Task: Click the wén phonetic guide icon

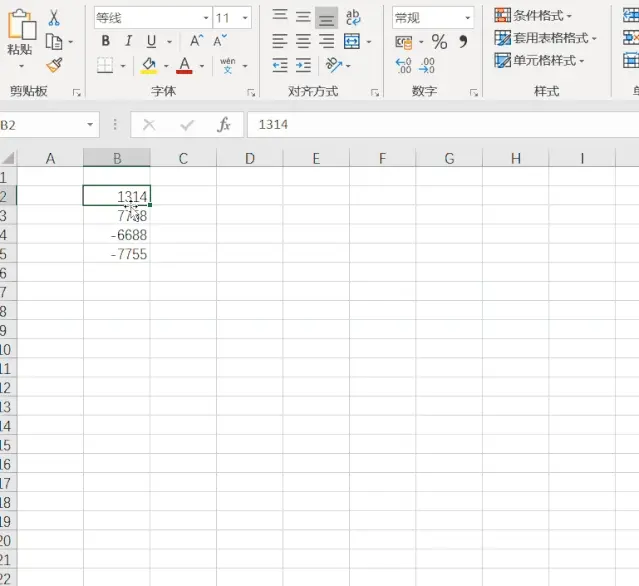Action: pos(227,65)
